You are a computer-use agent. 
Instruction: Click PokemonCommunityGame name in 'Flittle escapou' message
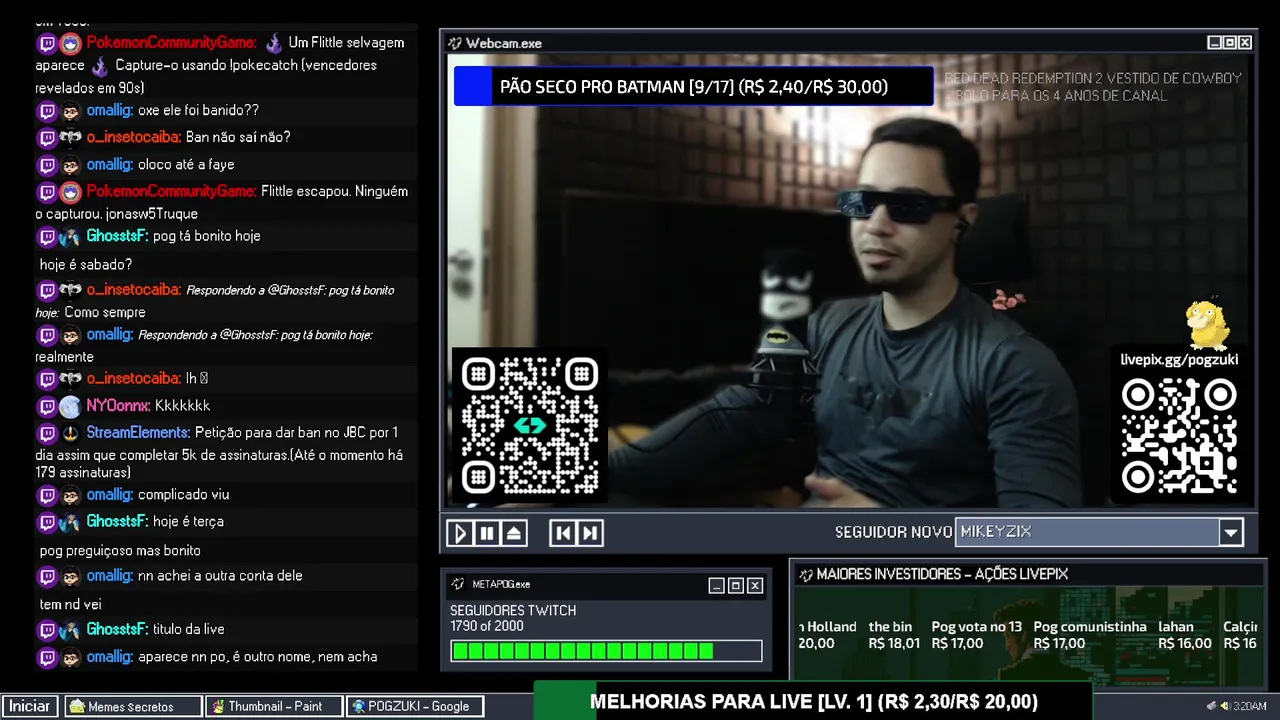click(x=171, y=191)
